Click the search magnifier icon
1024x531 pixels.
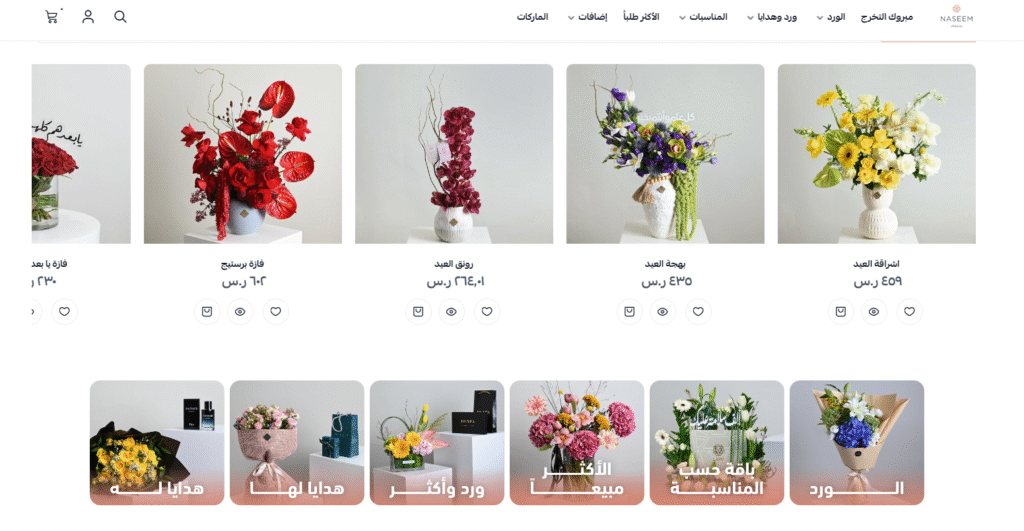[x=120, y=17]
